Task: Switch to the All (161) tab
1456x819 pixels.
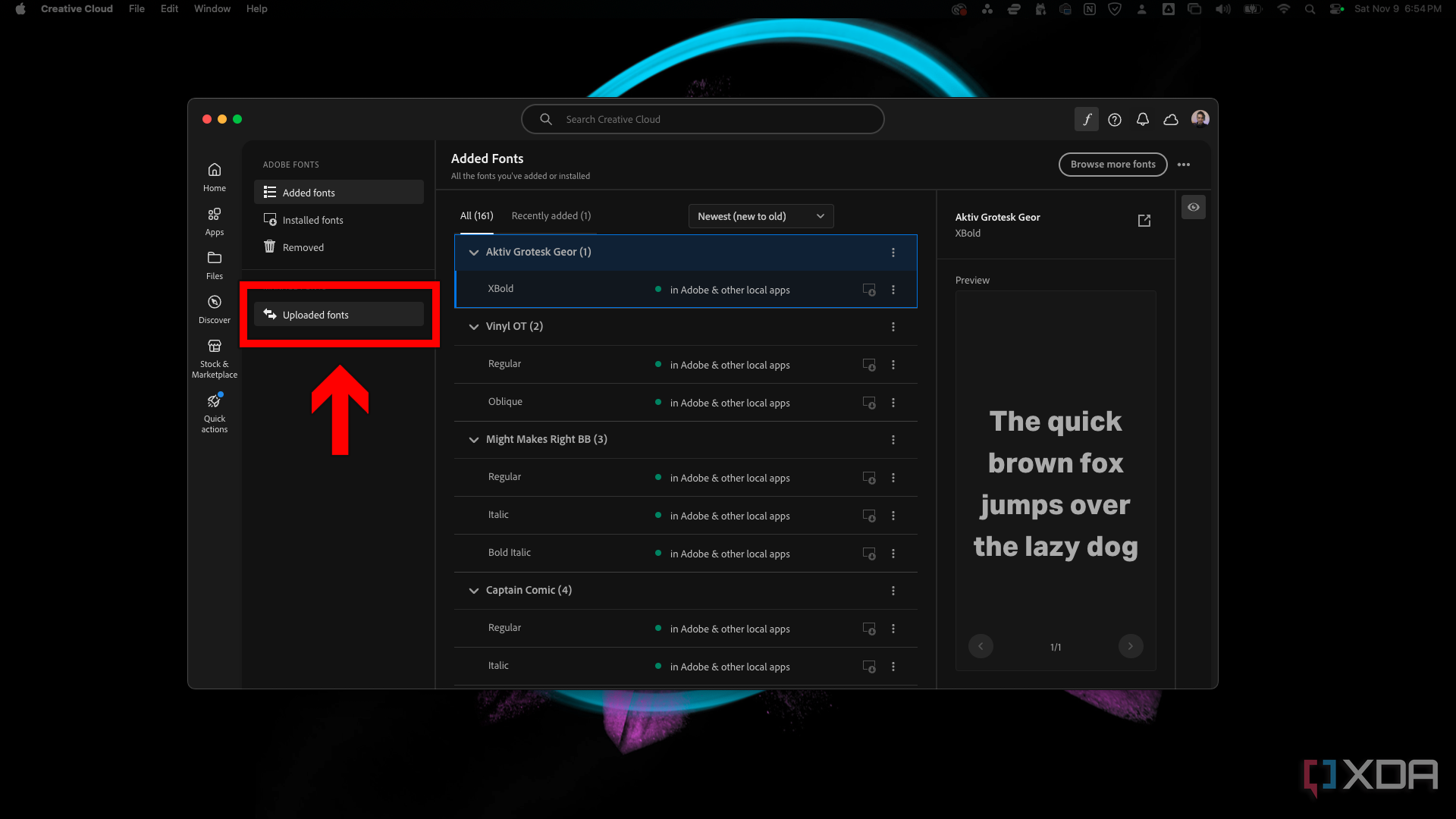Action: [x=476, y=216]
